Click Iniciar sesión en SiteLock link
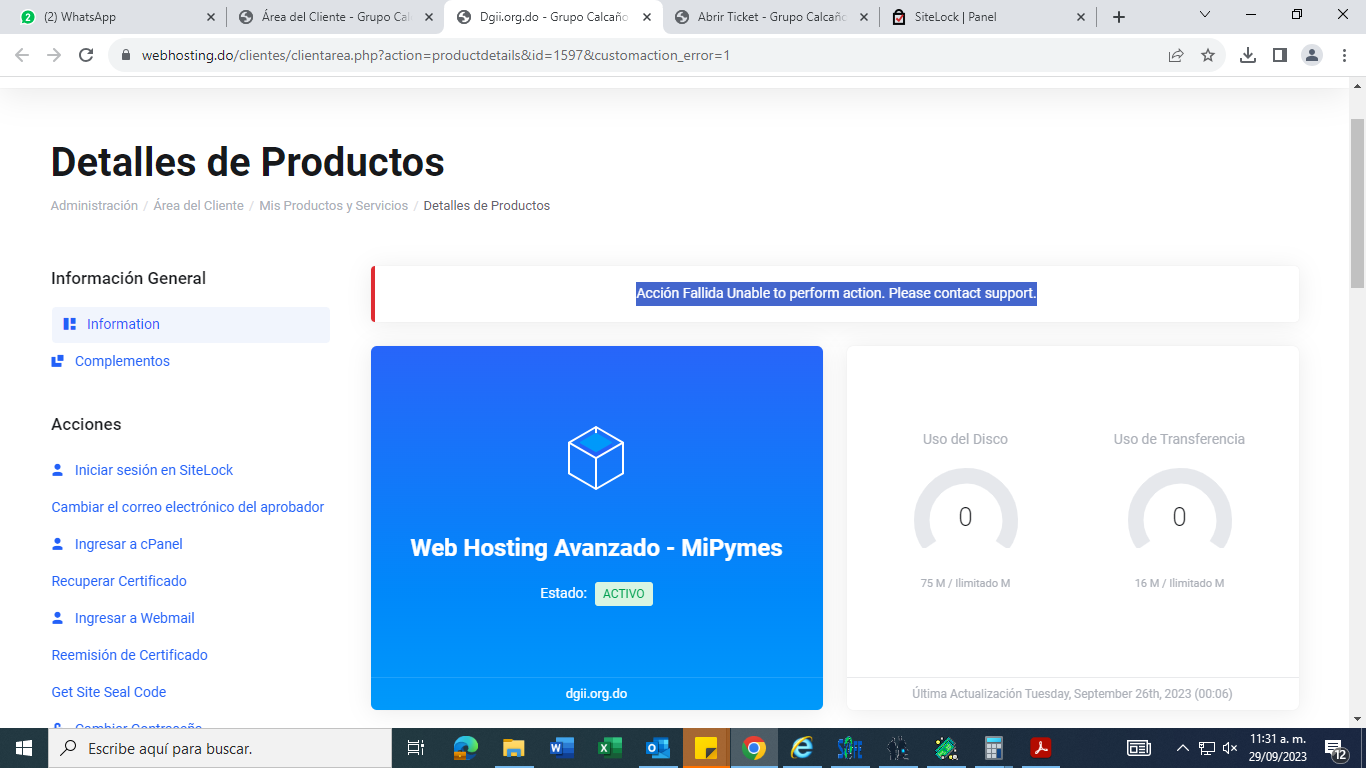 [153, 470]
